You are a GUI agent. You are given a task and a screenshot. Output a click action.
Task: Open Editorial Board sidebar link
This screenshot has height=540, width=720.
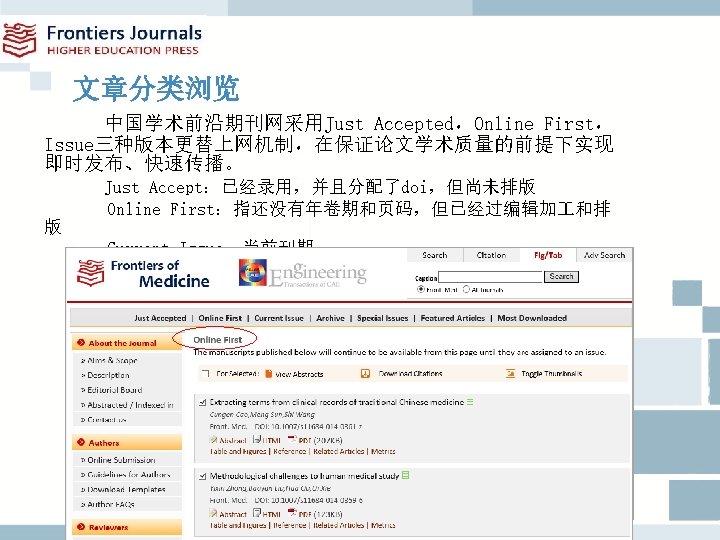114,390
